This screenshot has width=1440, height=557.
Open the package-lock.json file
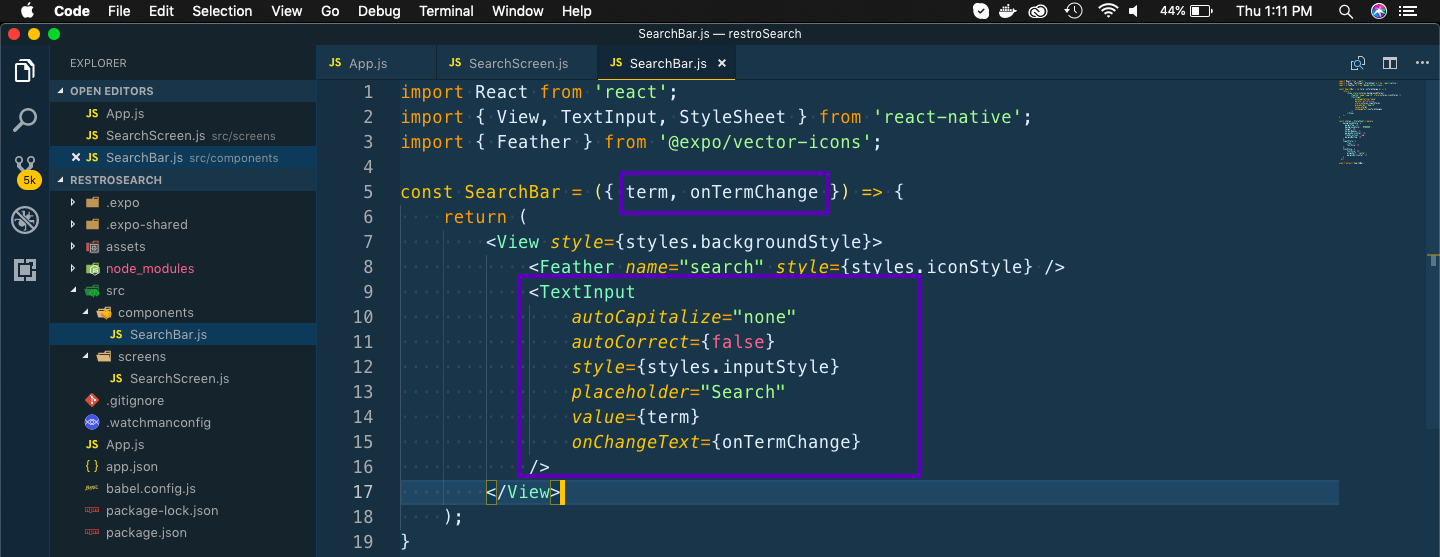[183, 510]
